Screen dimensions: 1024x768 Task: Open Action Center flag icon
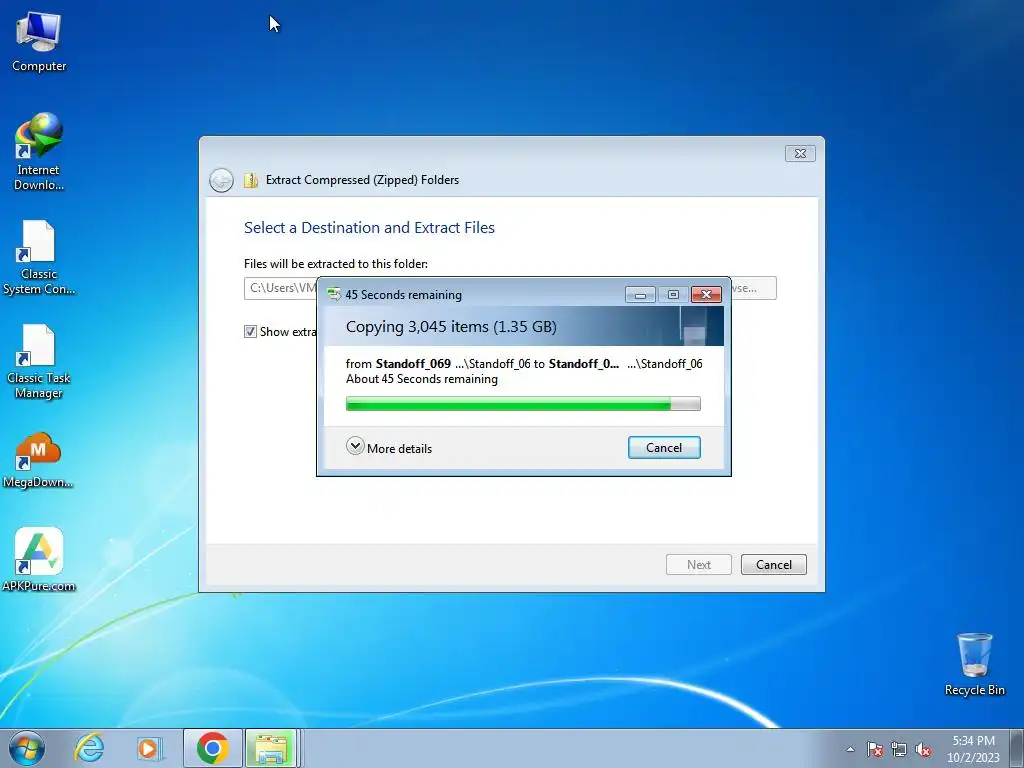[874, 749]
